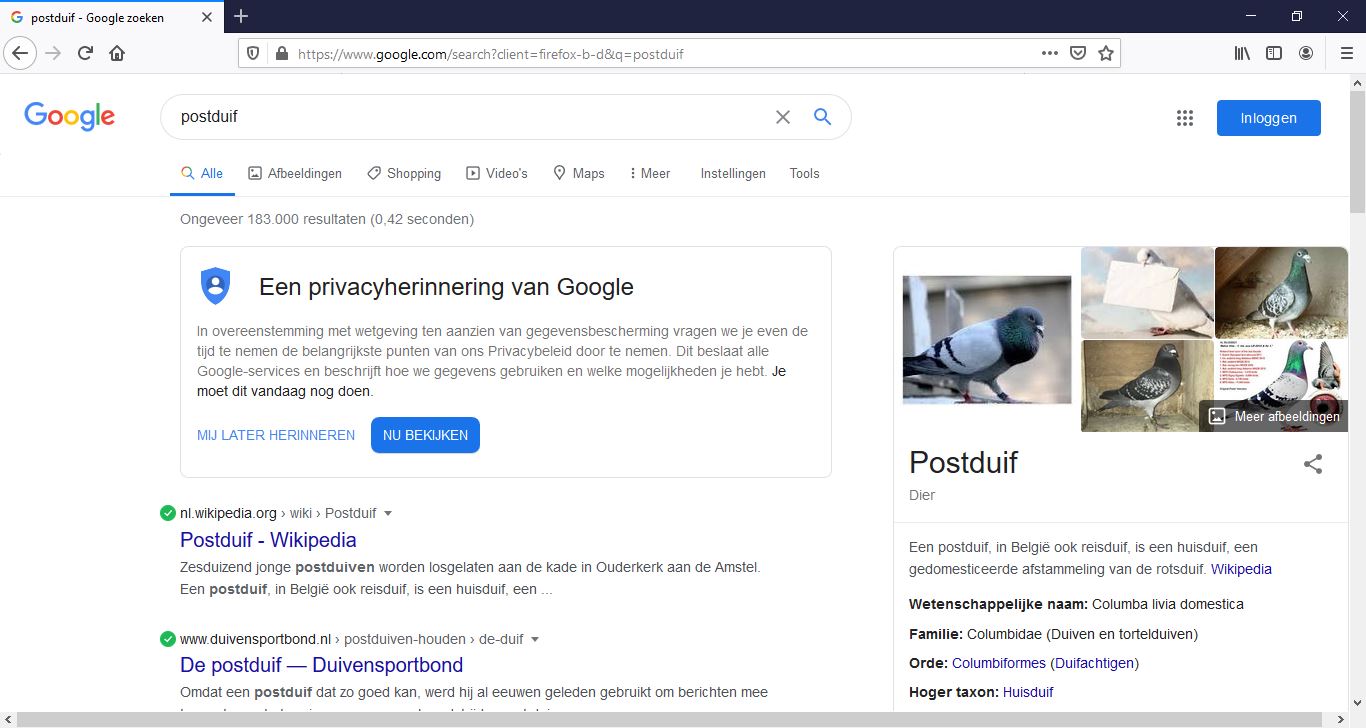This screenshot has width=1366, height=728.
Task: Expand Wikipedia result dropdown arrow
Action: [x=388, y=514]
